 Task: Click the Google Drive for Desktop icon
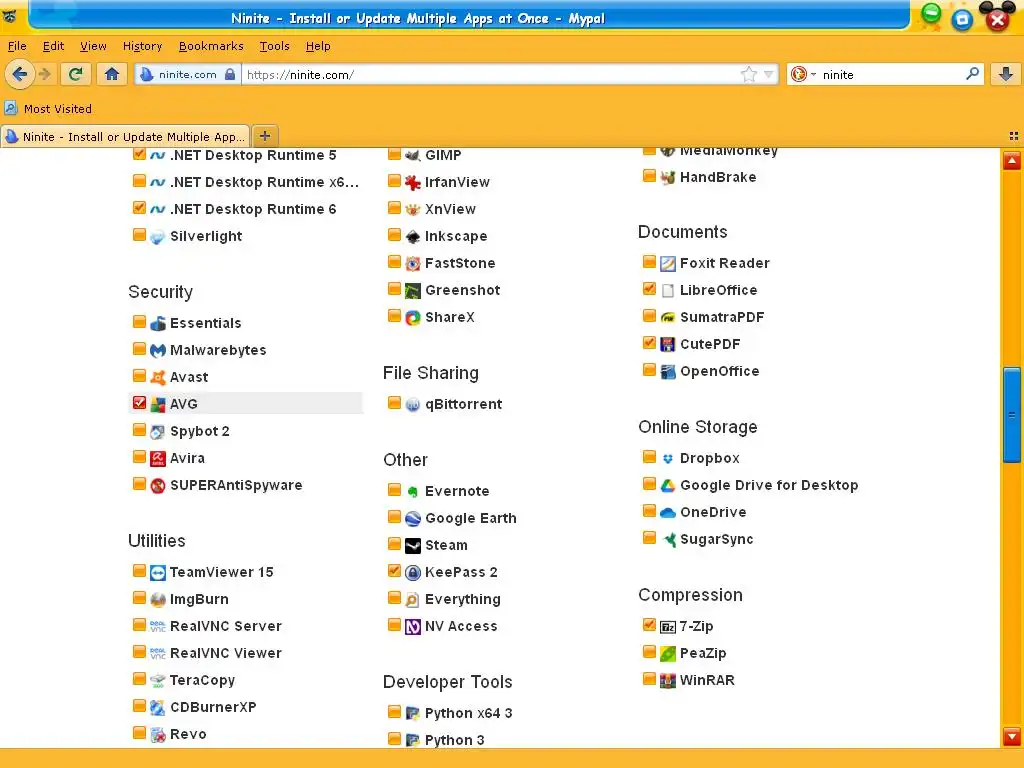667,486
